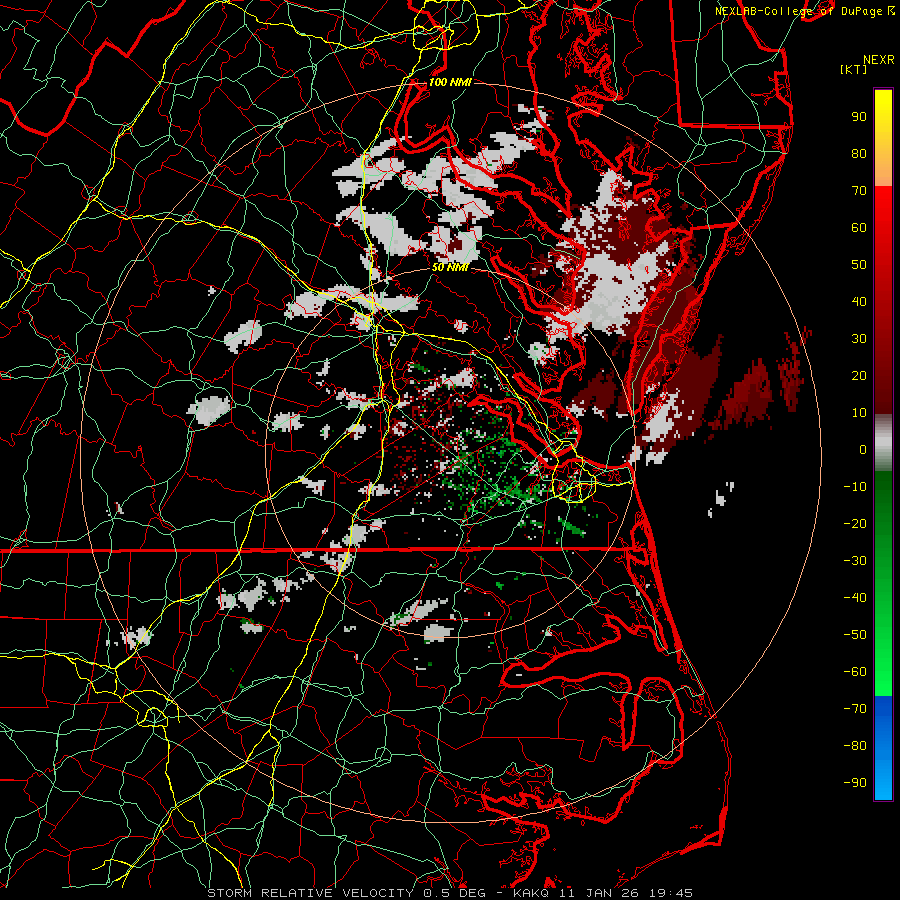Viewport: 900px width, 900px height.
Task: Select the "90" value on the velocity scale
Action: pos(859,117)
